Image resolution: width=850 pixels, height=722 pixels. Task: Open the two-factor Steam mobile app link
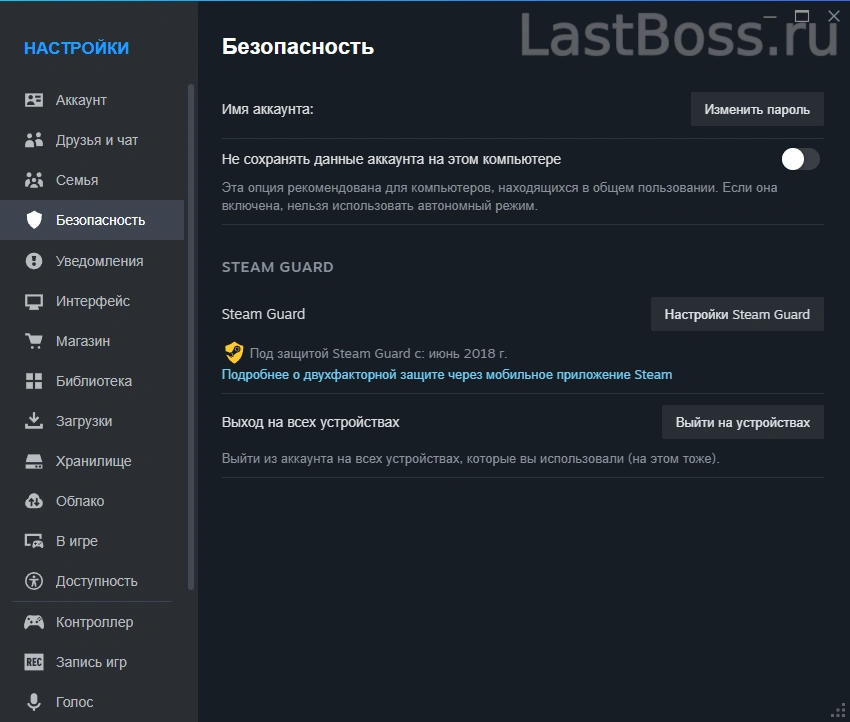point(446,375)
